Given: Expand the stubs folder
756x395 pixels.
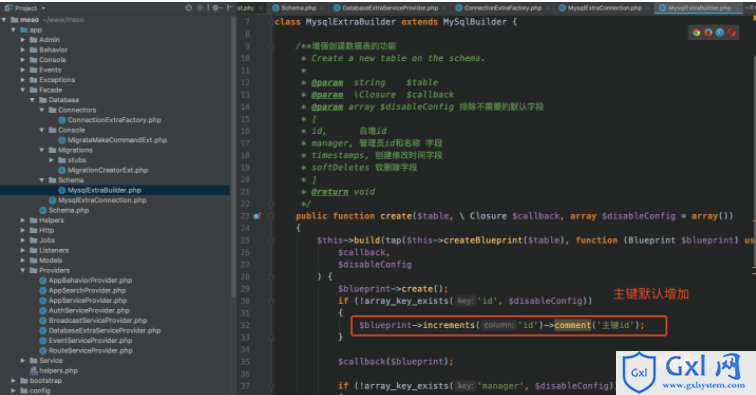Looking at the screenshot, I should (52, 160).
